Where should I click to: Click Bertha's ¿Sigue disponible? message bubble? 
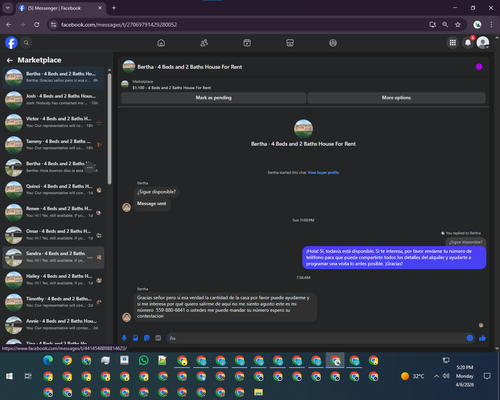156,192
